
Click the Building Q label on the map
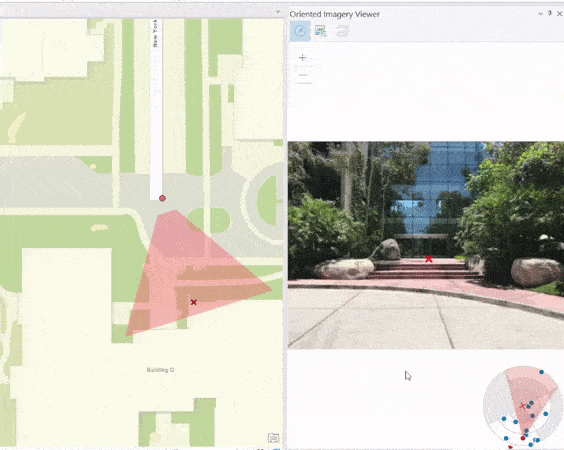(x=160, y=370)
